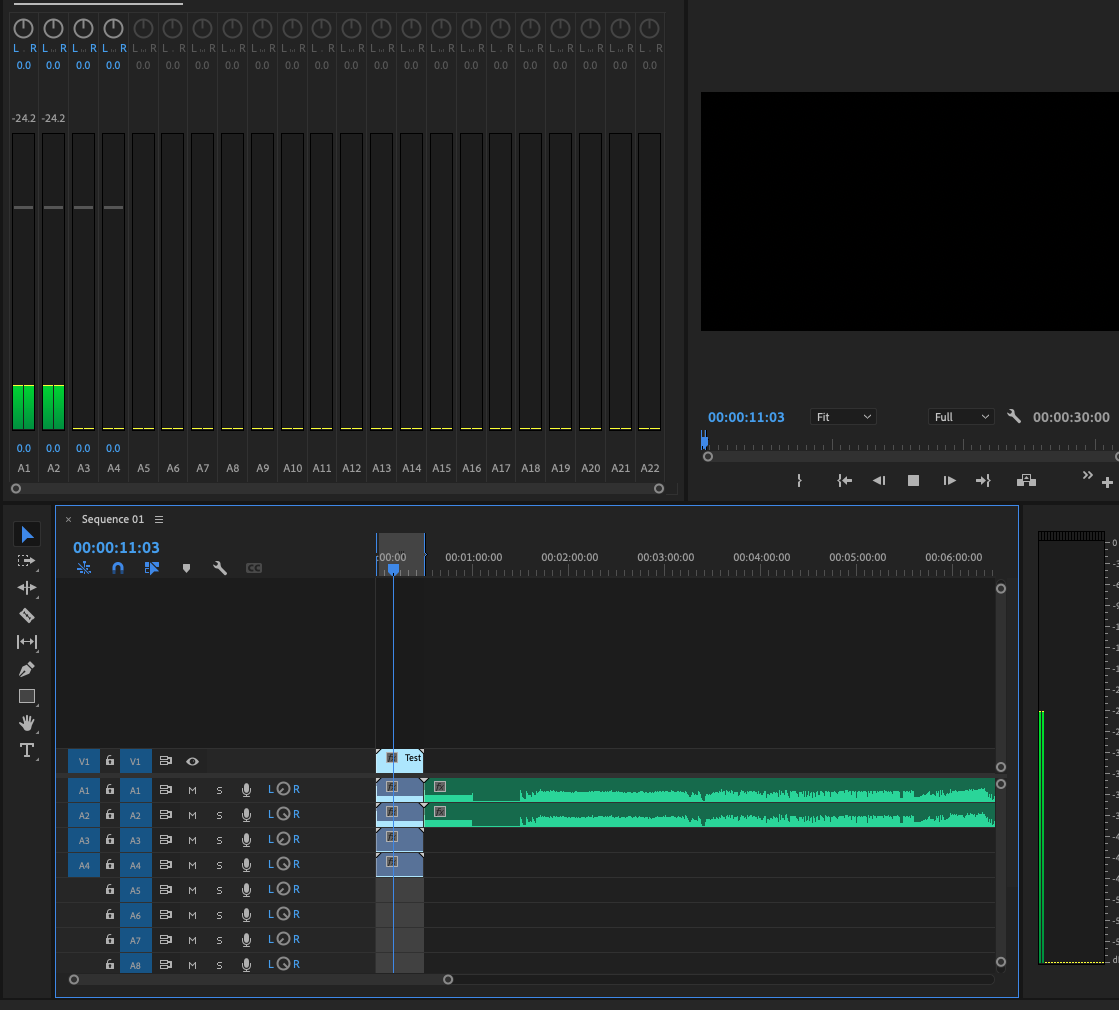Select the Track Select Forward tool
The width and height of the screenshot is (1119, 1010).
27,559
